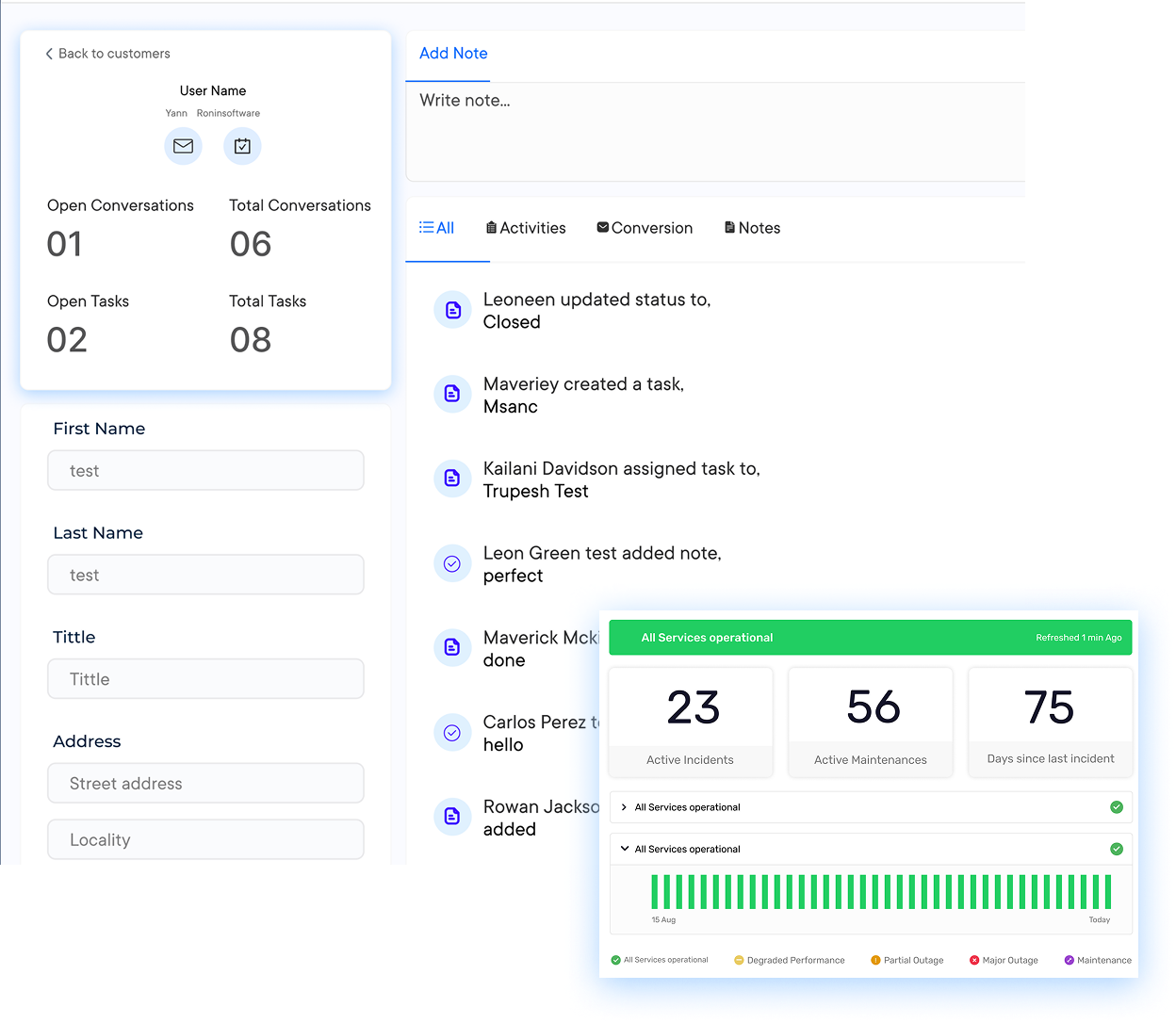Click the document icon beside Kailani Davidson entry
Image resolution: width=1176 pixels, height=1023 pixels.
tap(452, 479)
